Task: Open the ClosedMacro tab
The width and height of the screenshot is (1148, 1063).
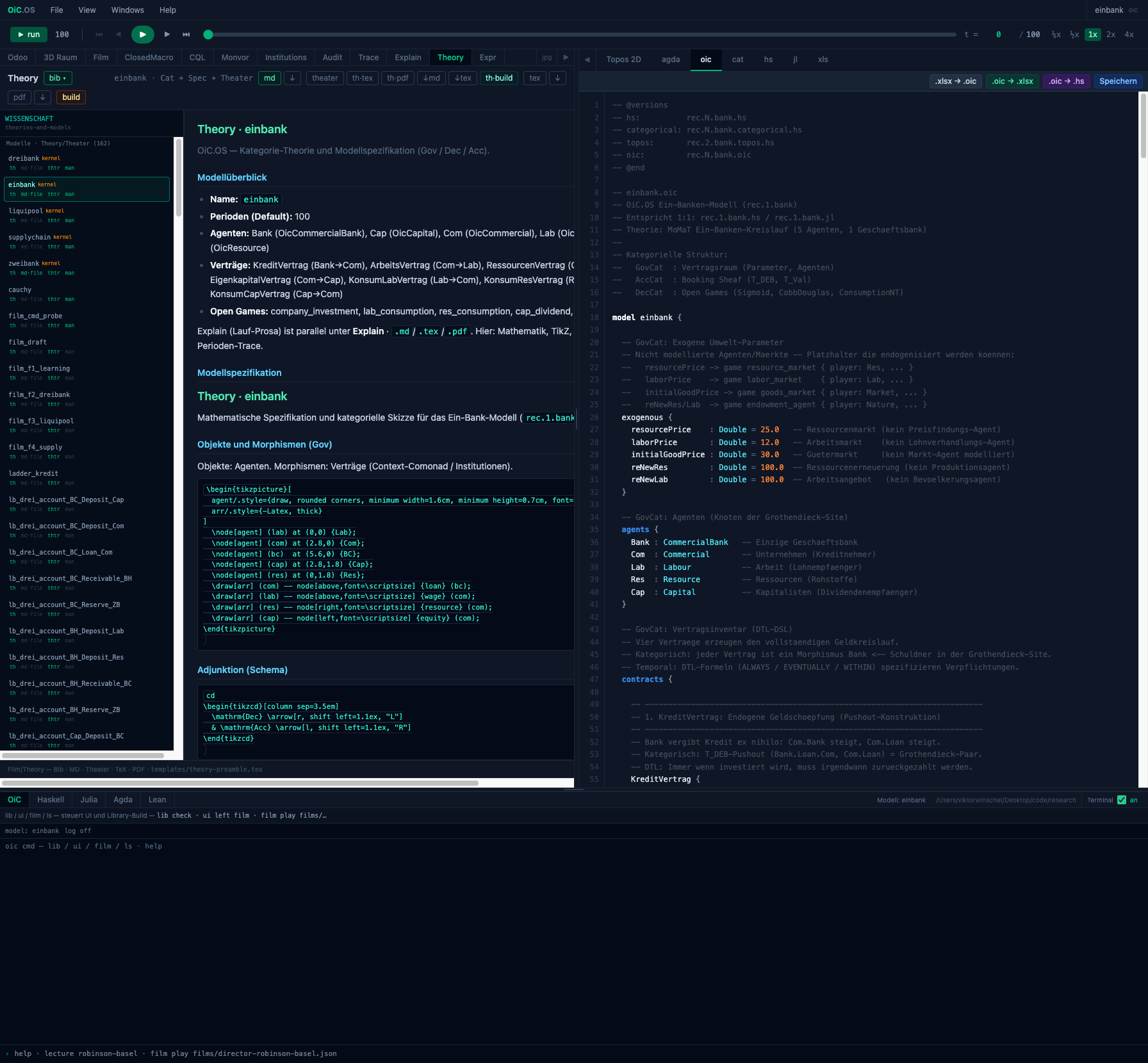Action: pyautogui.click(x=149, y=58)
